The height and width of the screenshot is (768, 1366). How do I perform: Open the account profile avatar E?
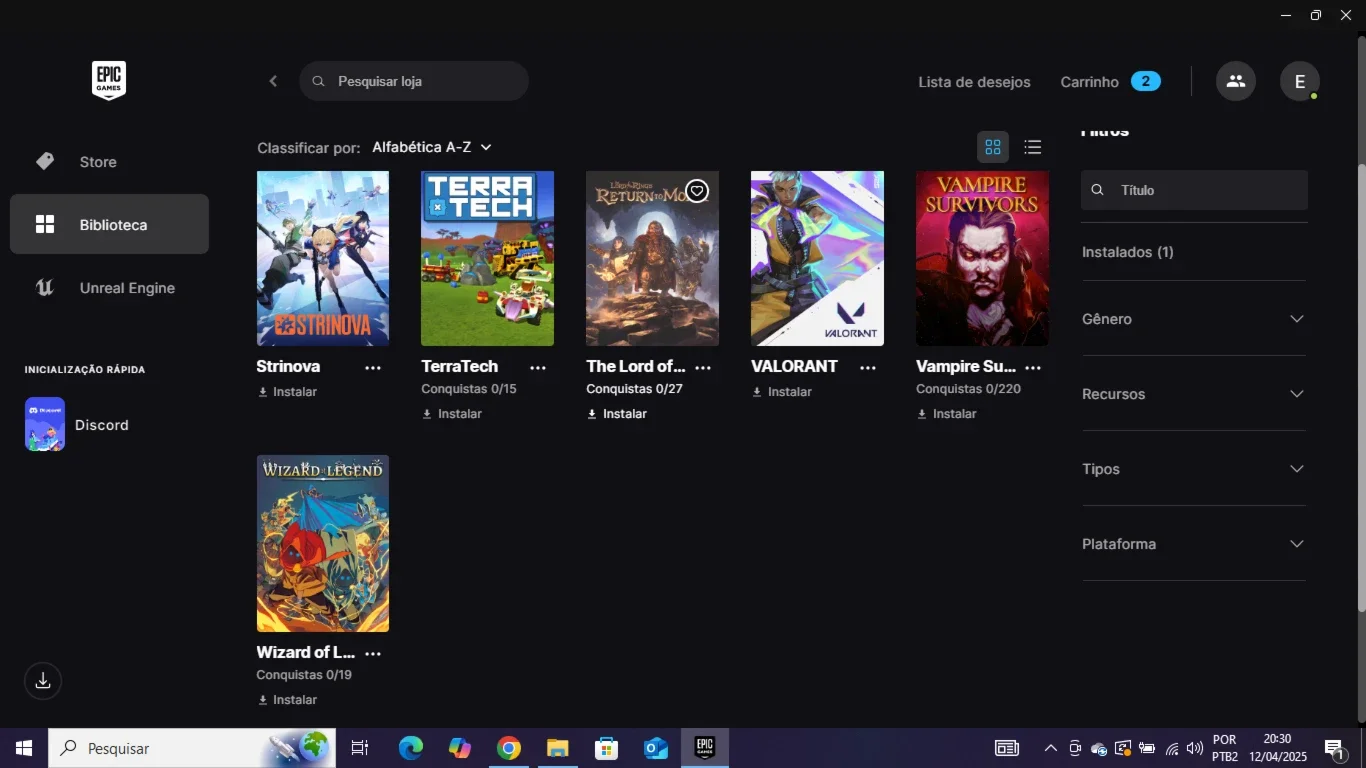[x=1300, y=81]
